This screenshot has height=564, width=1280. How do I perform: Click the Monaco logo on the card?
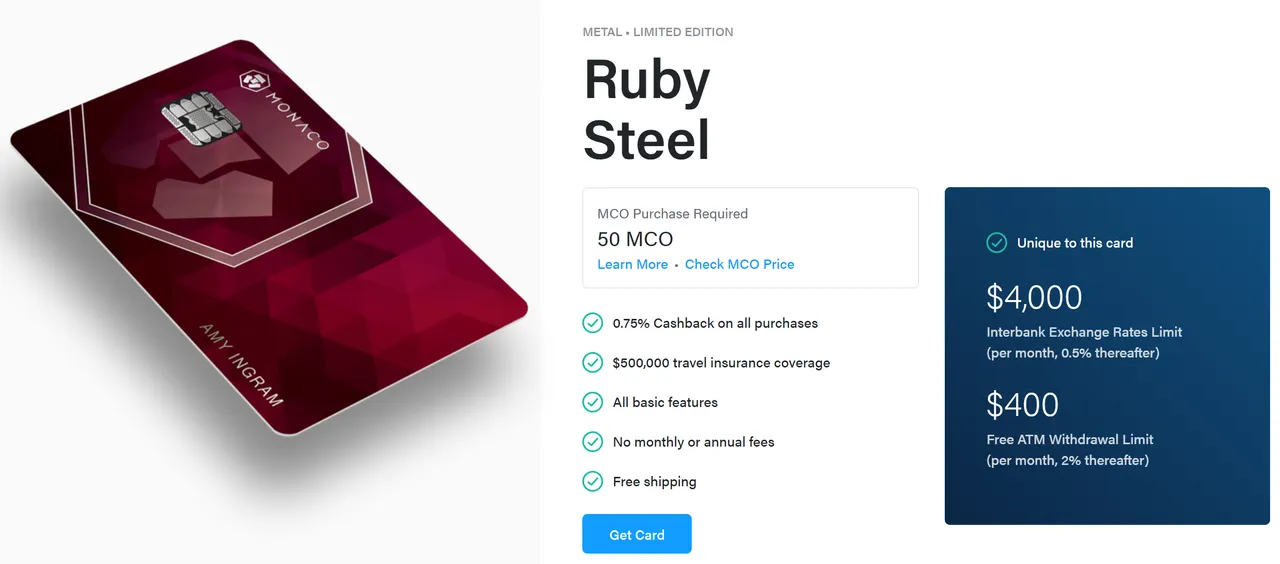coord(251,82)
